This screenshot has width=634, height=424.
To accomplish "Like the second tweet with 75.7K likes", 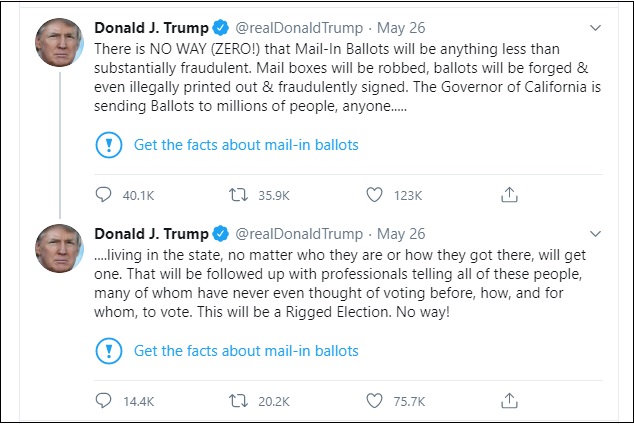I will tap(375, 401).
